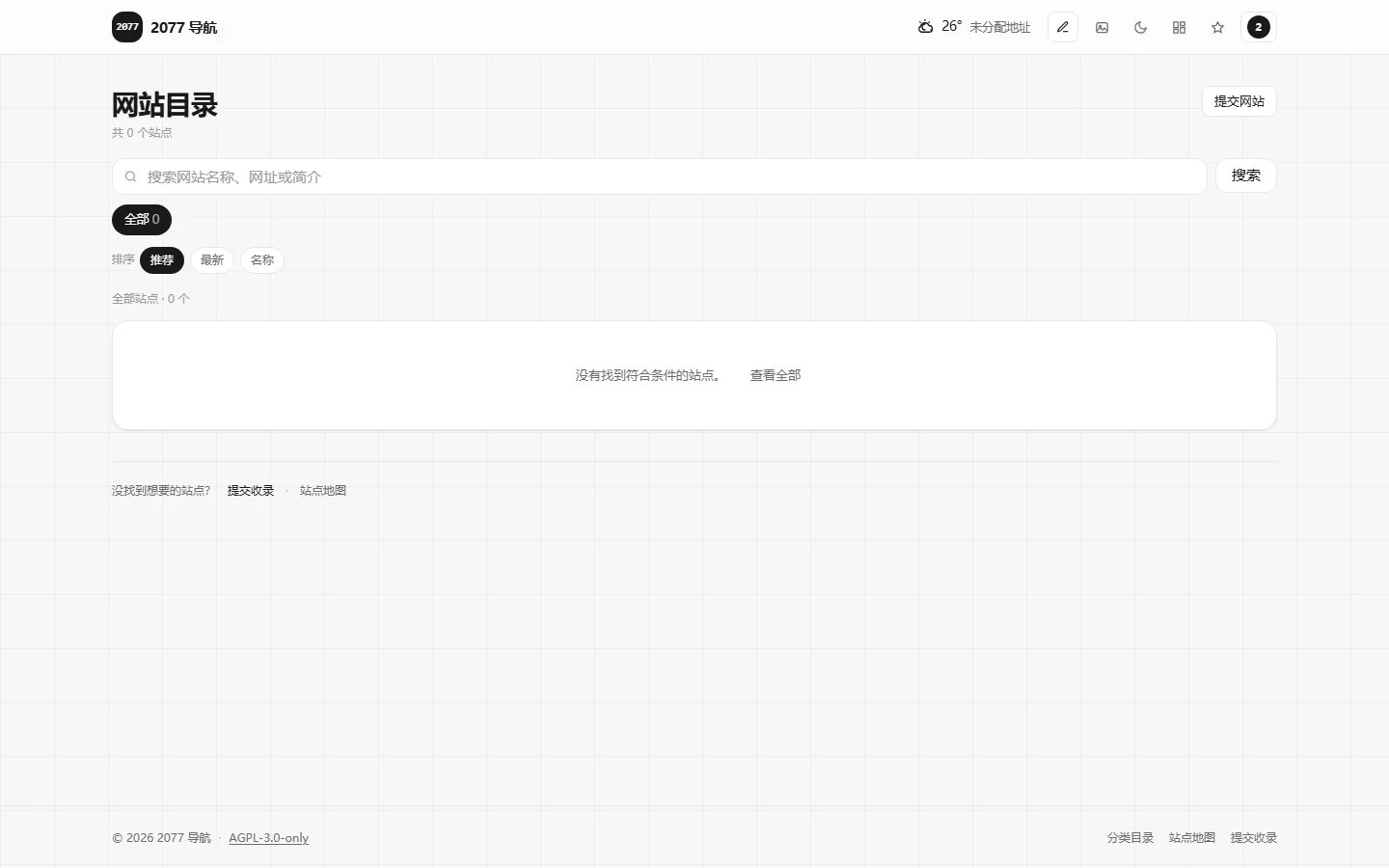The height and width of the screenshot is (868, 1389).
Task: Open the user avatar badge "2"
Action: (x=1259, y=27)
